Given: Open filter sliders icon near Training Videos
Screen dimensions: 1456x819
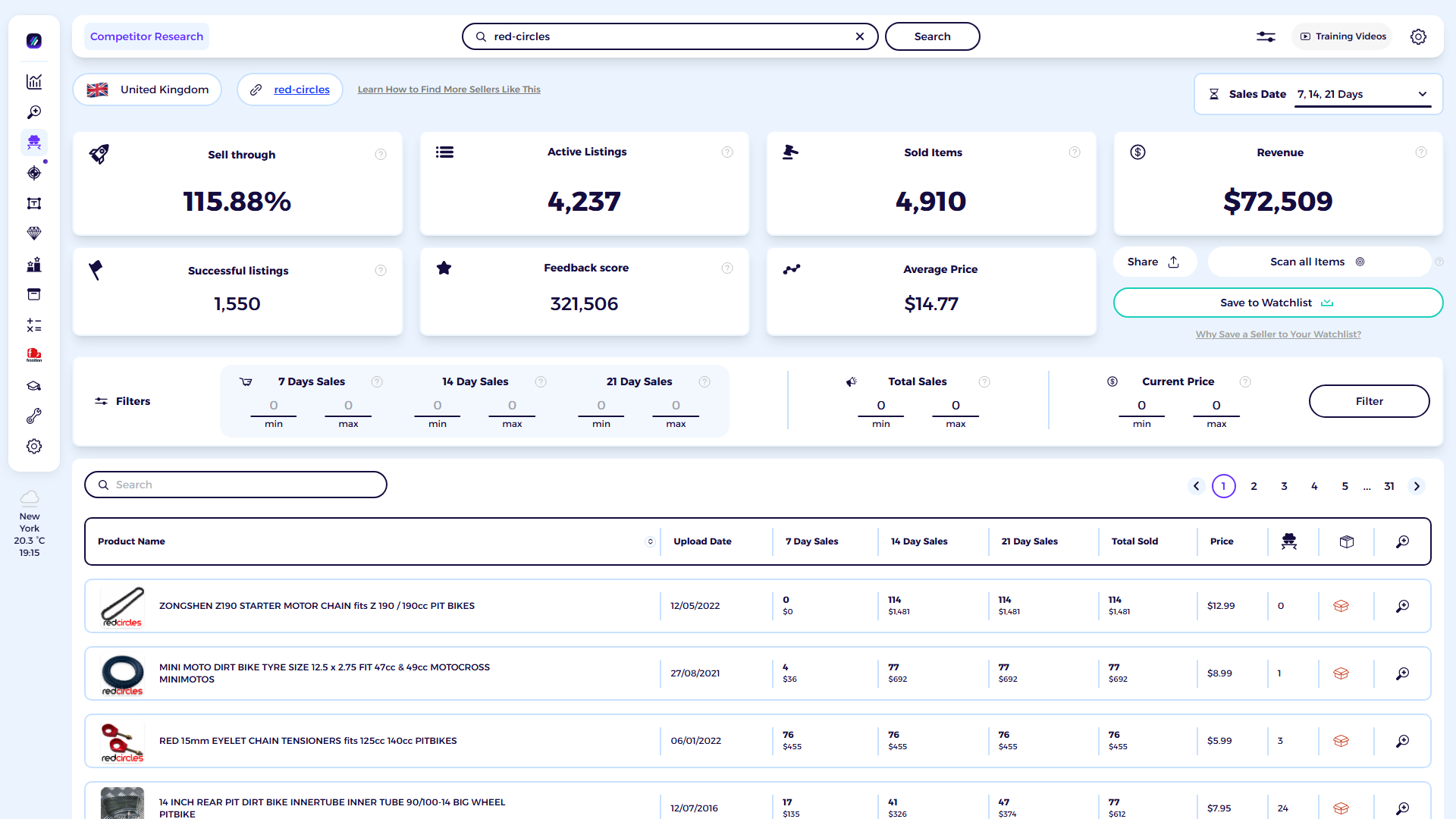Looking at the screenshot, I should (1266, 36).
